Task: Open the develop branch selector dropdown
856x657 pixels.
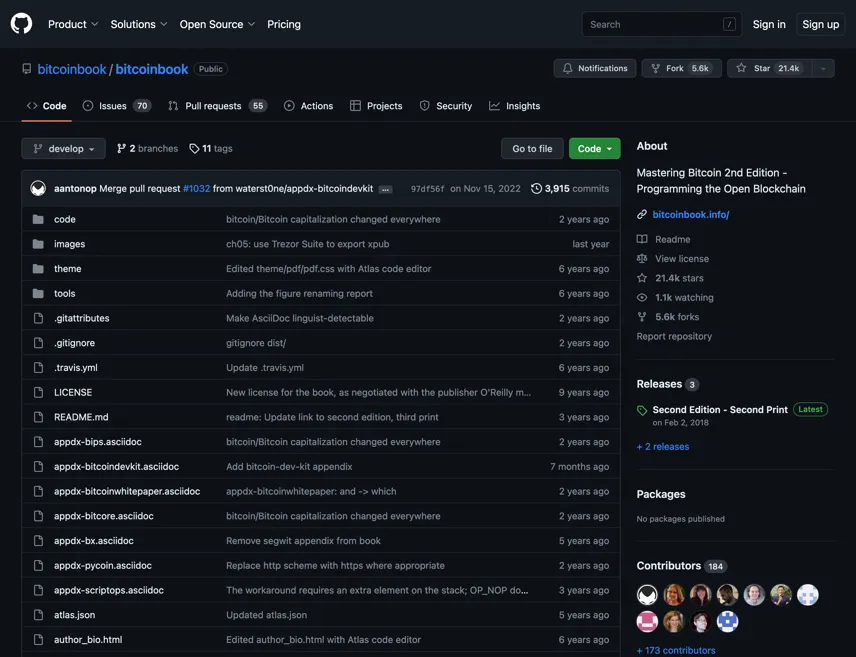Action: click(x=63, y=149)
